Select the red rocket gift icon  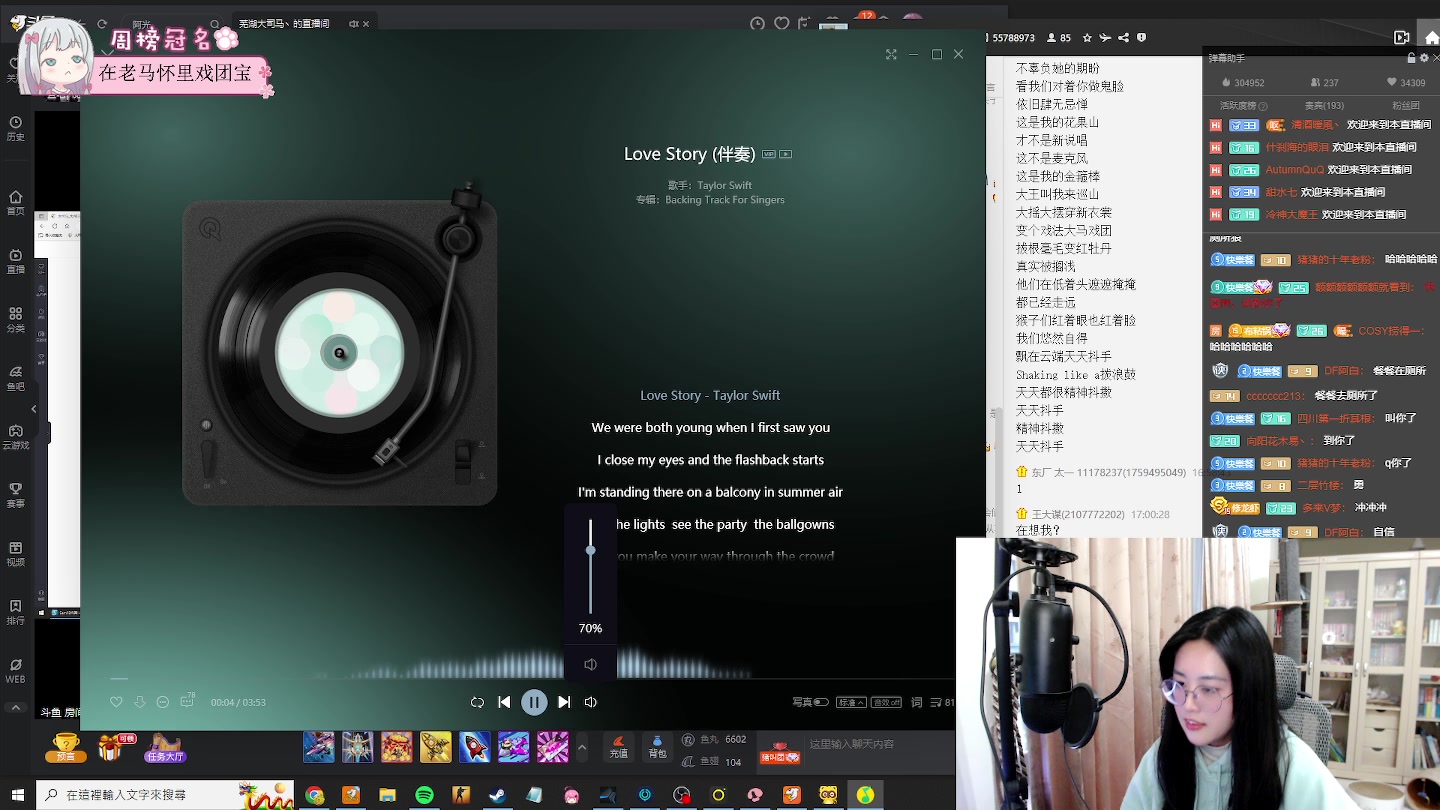pos(475,747)
